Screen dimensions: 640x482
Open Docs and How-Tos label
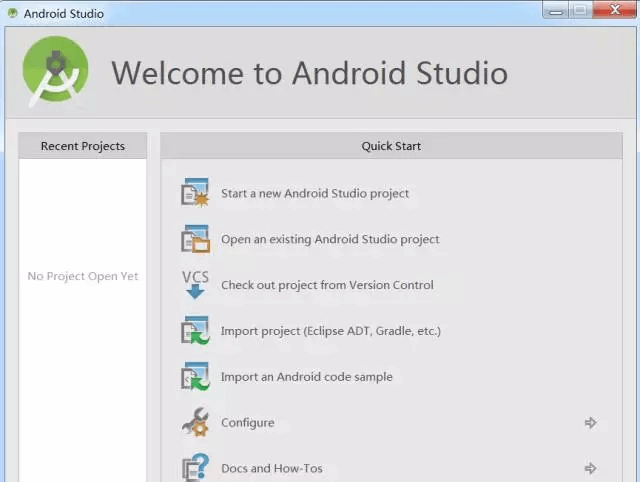coord(272,468)
